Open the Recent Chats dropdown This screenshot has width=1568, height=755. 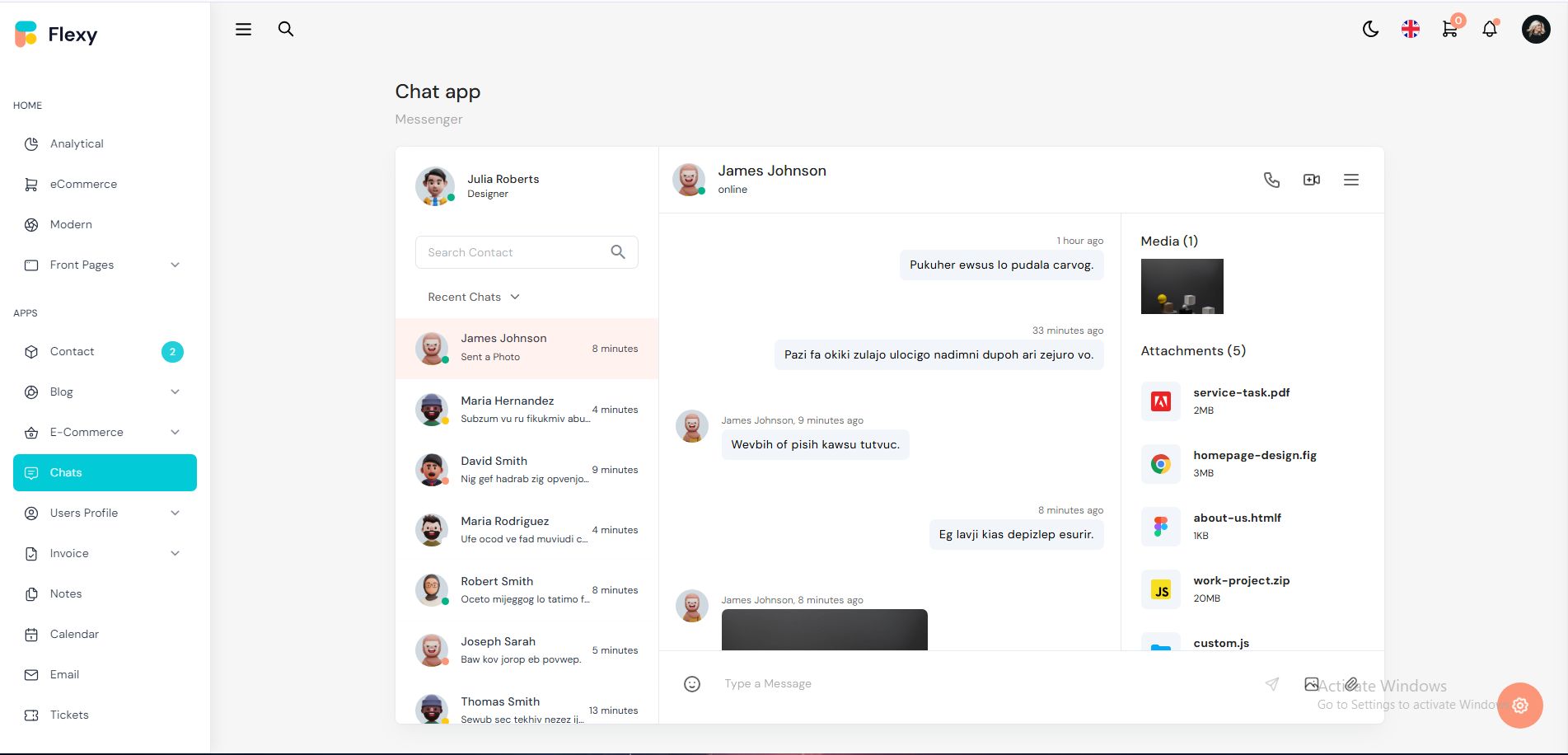pyautogui.click(x=474, y=298)
